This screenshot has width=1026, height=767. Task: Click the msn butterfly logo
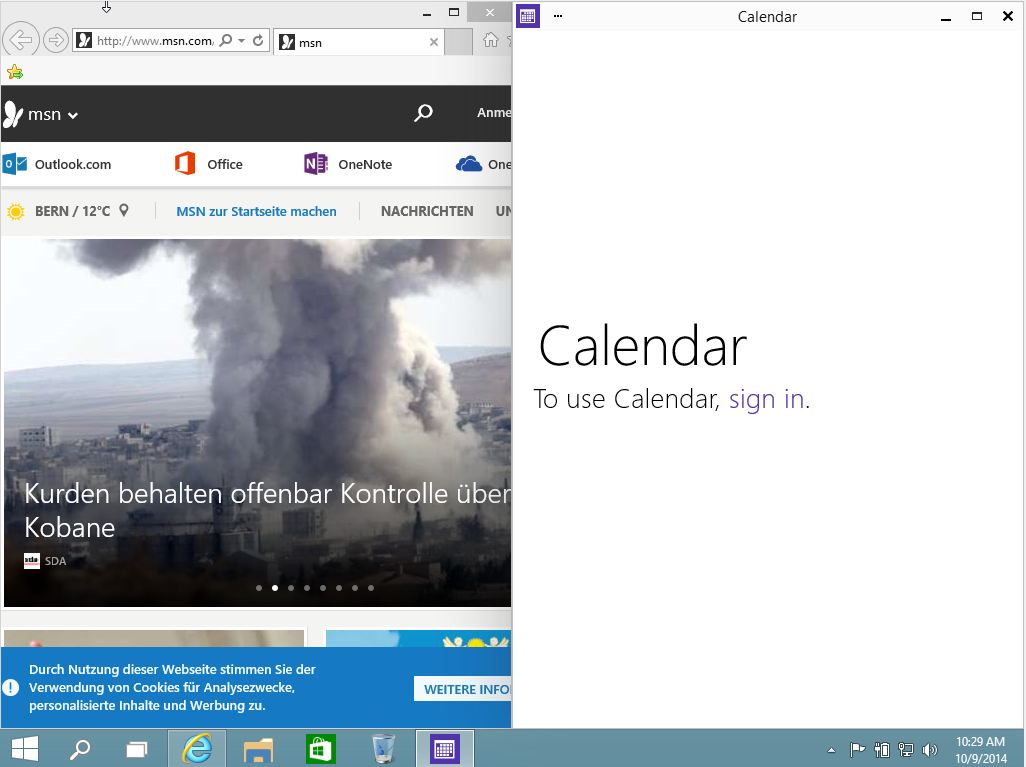[x=13, y=115]
